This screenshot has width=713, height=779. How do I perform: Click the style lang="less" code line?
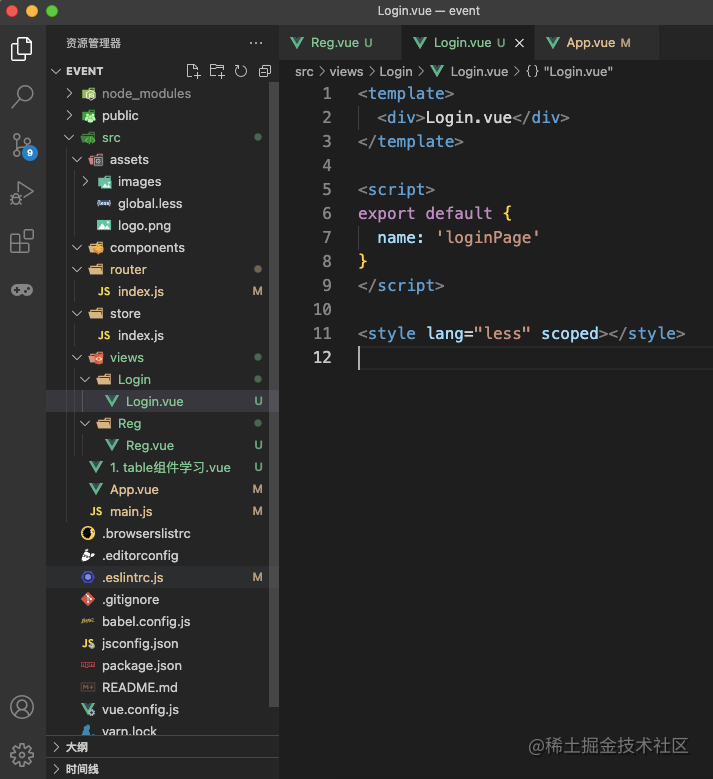521,333
